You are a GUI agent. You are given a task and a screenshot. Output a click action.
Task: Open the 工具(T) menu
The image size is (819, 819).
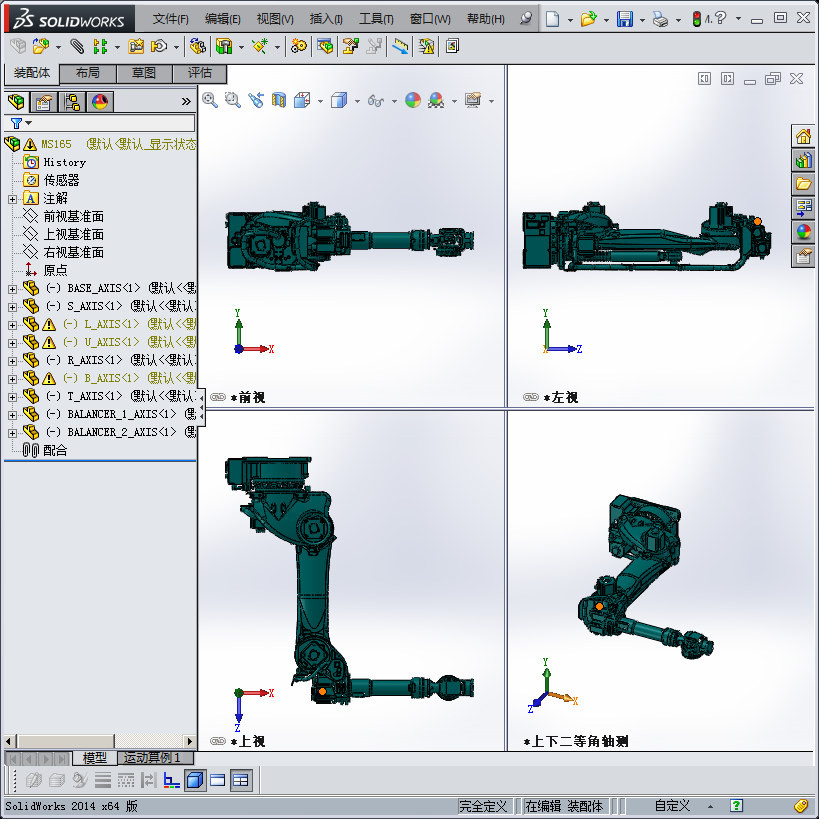pyautogui.click(x=376, y=19)
